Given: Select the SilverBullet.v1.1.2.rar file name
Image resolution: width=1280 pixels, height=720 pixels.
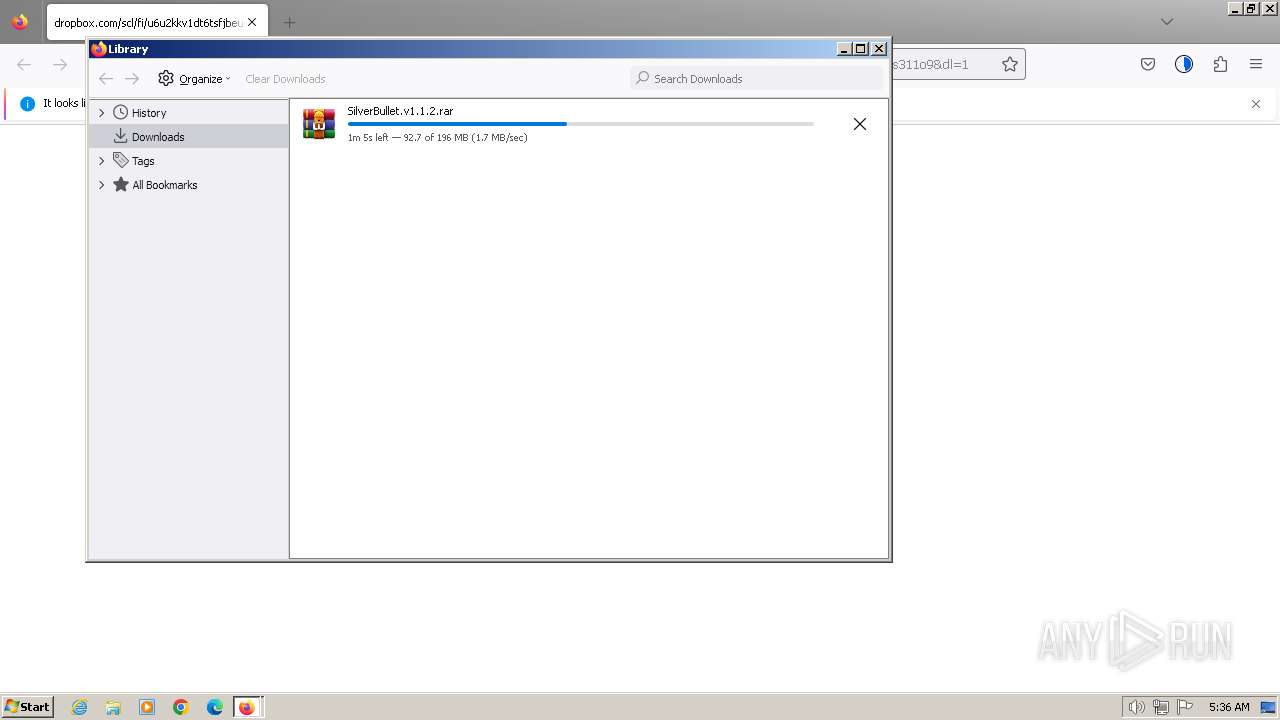Looking at the screenshot, I should point(400,111).
